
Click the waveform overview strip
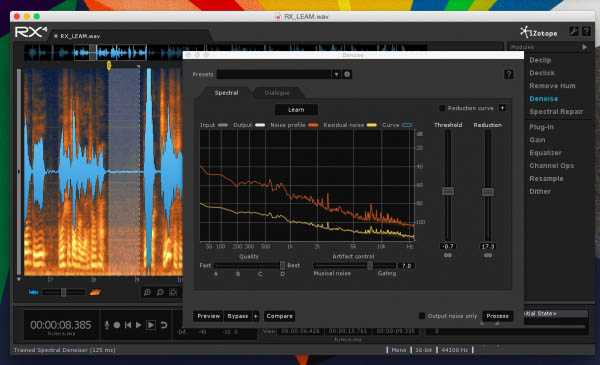[226, 52]
